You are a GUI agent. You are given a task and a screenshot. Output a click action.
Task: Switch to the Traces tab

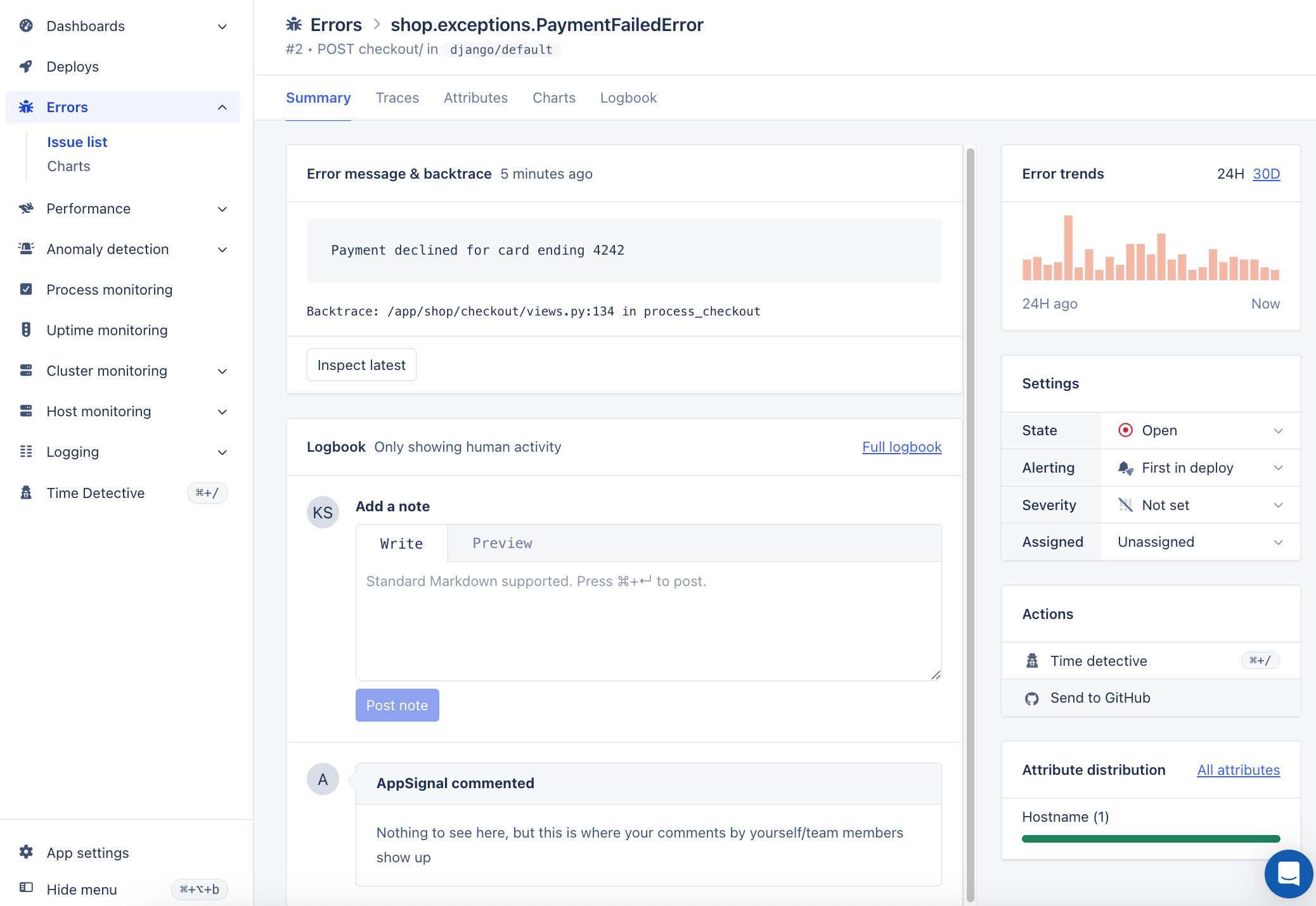coord(397,98)
